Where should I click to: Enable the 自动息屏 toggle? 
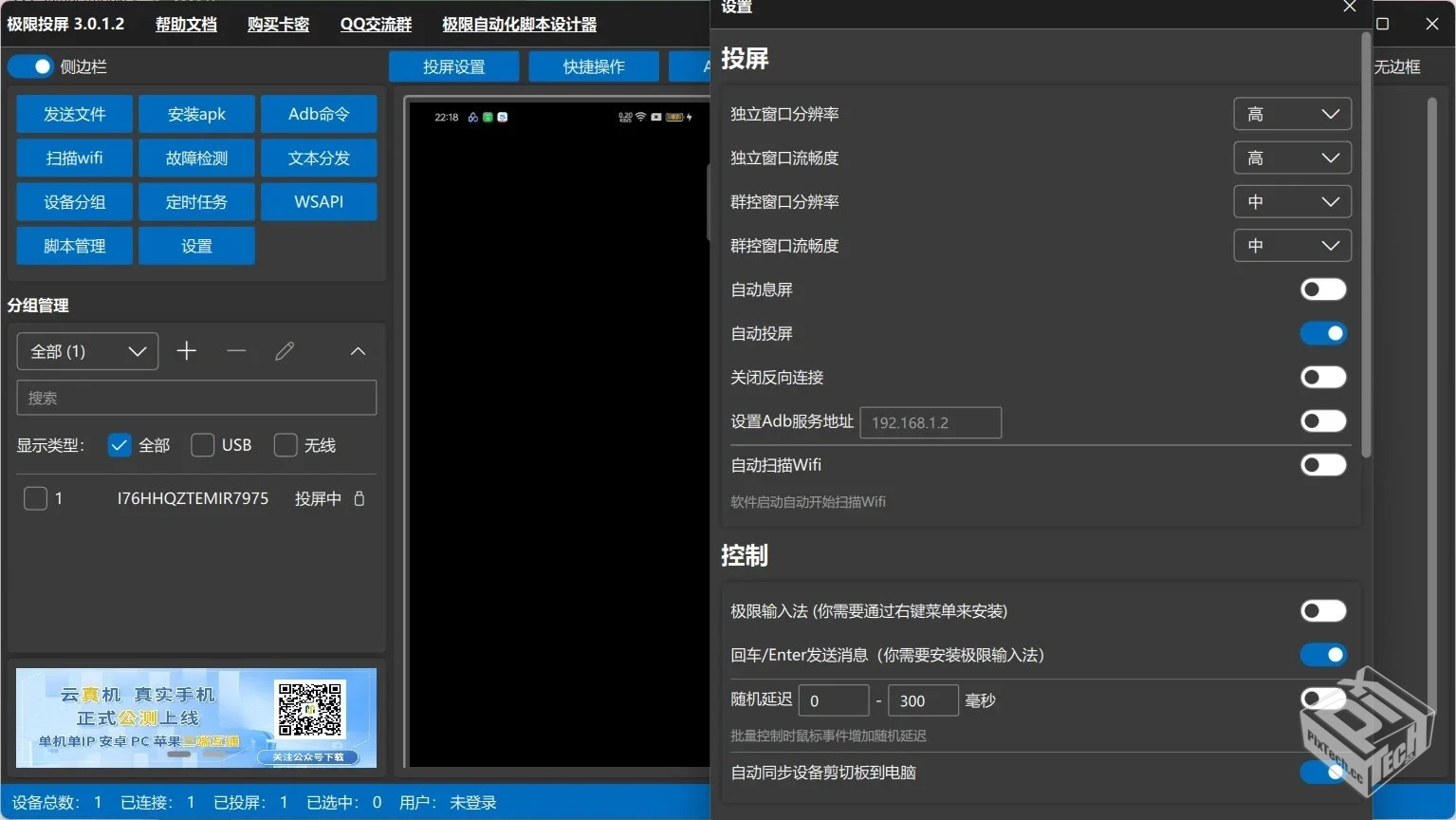(x=1323, y=289)
